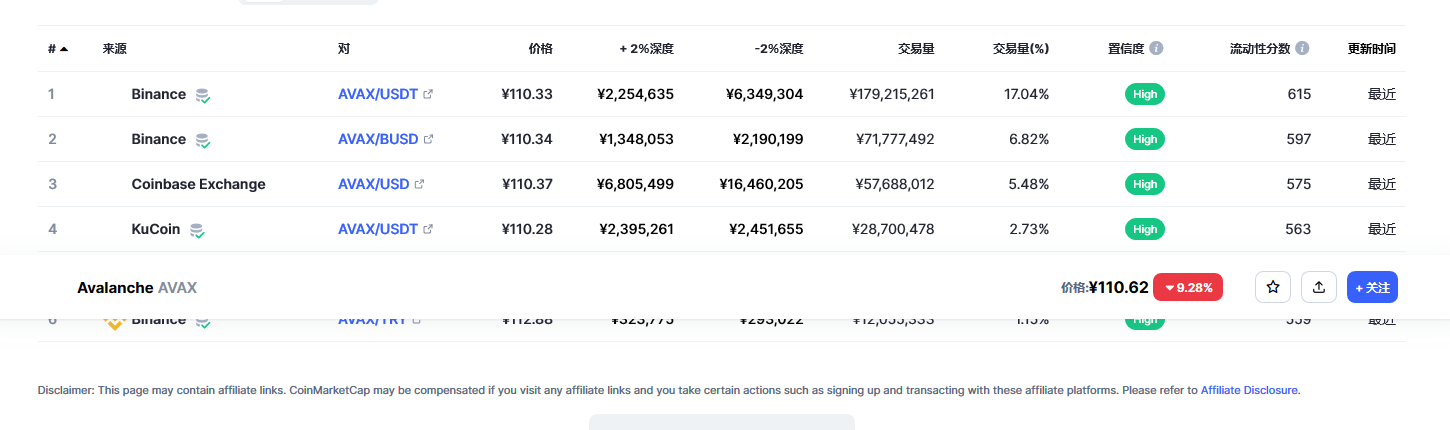
Task: Open external link icon beside AVAX/USD
Action: (x=420, y=184)
